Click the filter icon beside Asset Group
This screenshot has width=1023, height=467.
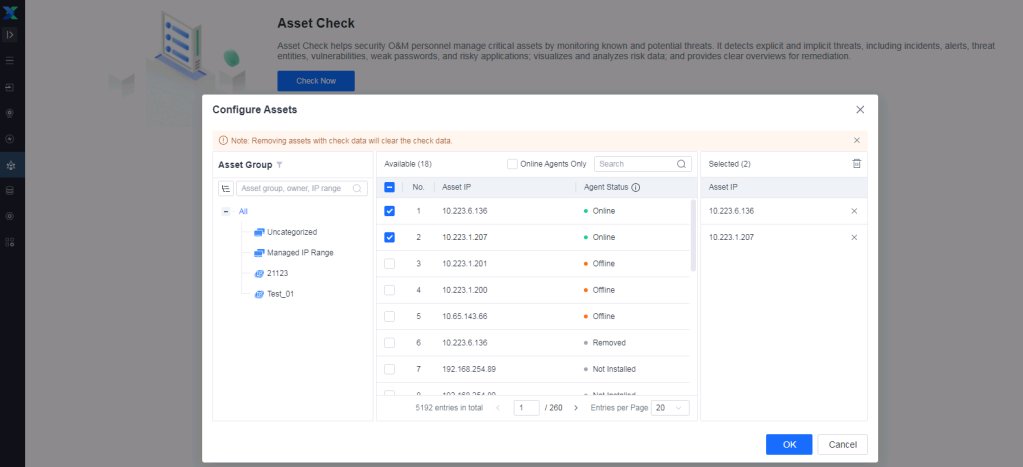[280, 165]
